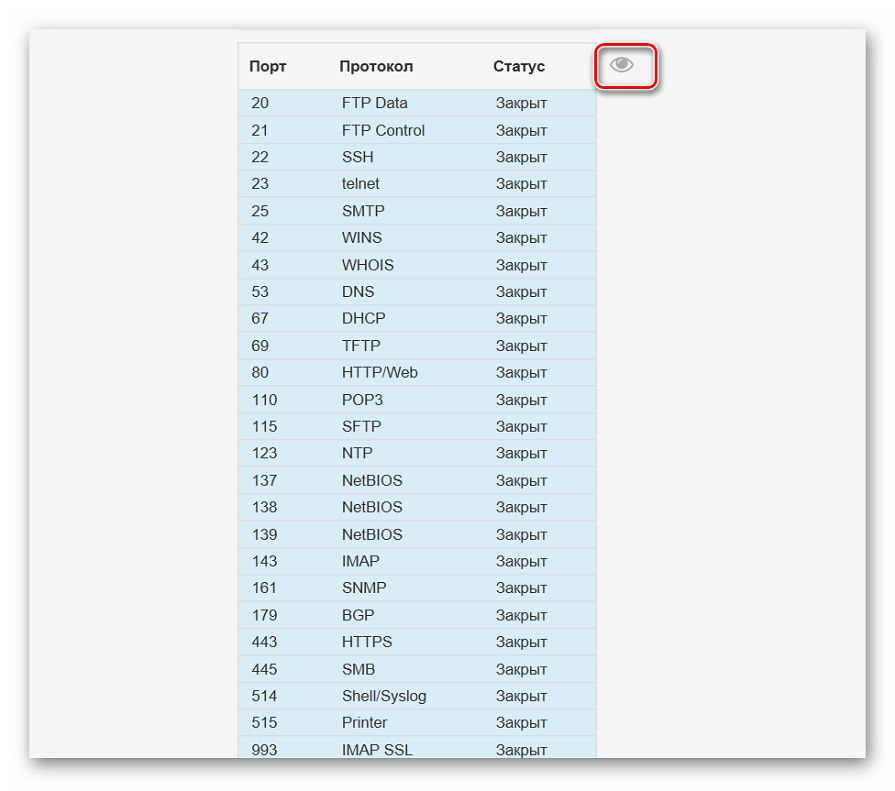The height and width of the screenshot is (791, 895).
Task: Select the port 123 cell
Action: click(x=264, y=453)
